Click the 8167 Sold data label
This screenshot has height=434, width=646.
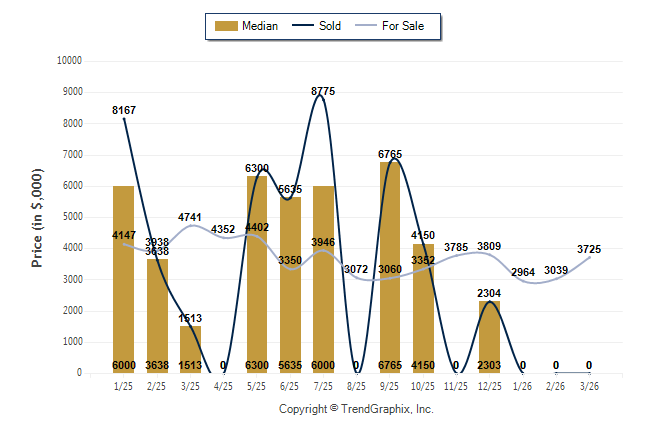[123, 110]
